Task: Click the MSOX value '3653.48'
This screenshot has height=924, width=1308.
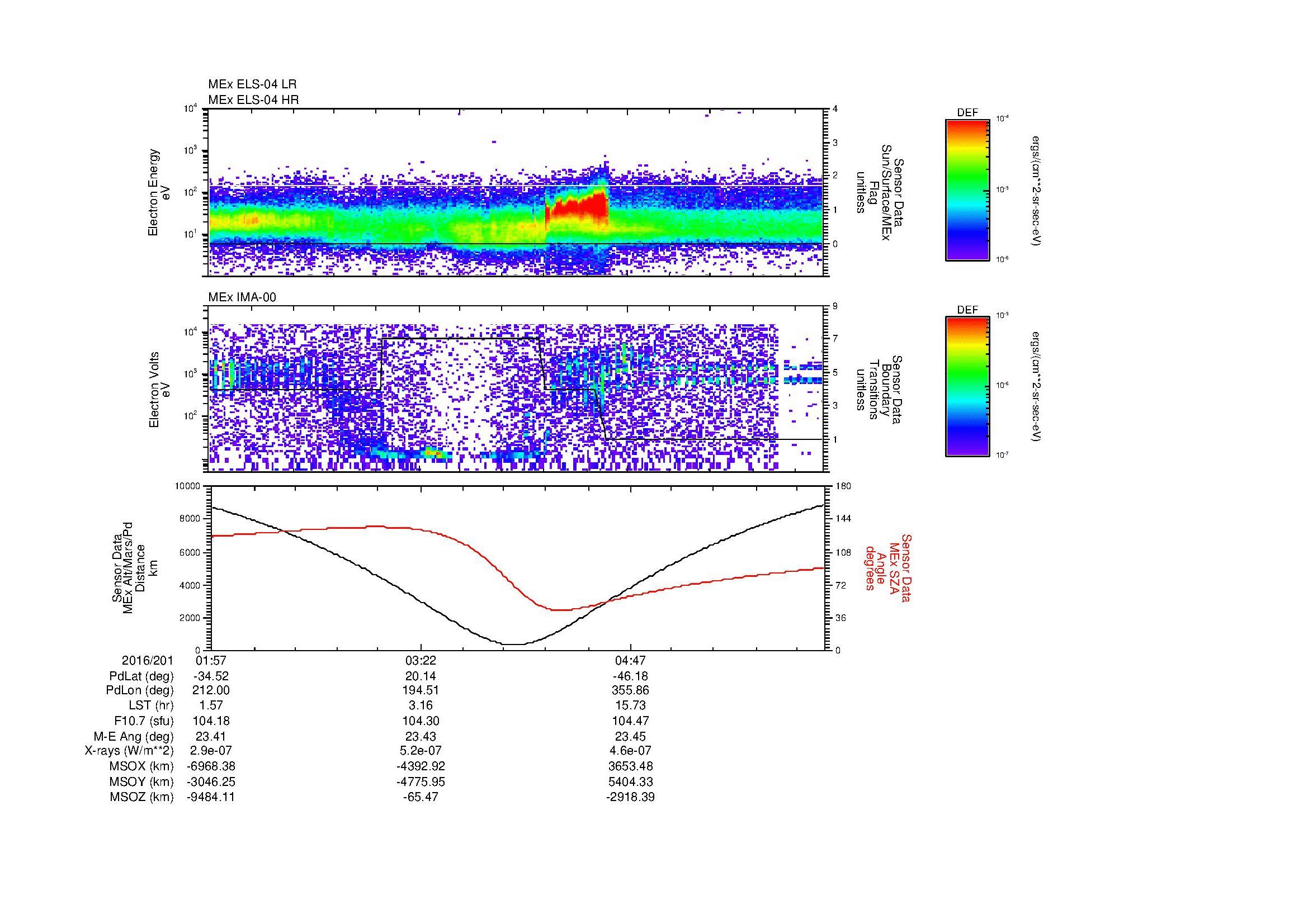Action: pos(630,766)
